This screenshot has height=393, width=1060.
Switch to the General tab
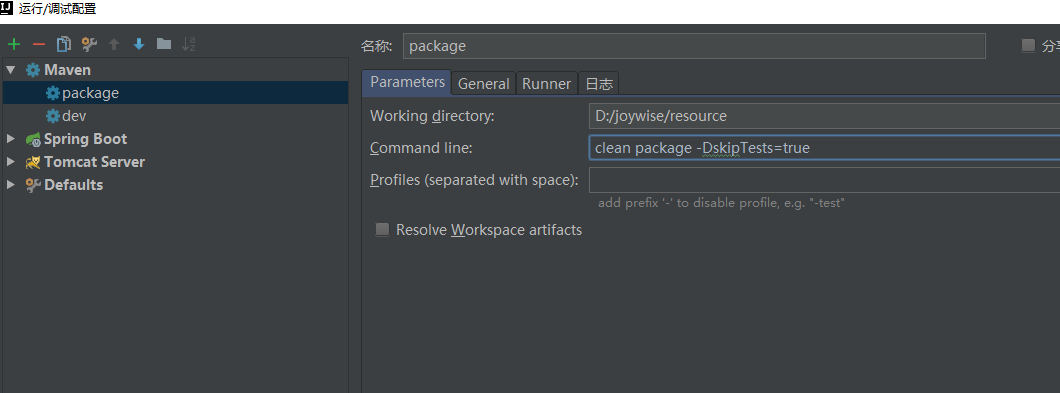click(x=483, y=83)
